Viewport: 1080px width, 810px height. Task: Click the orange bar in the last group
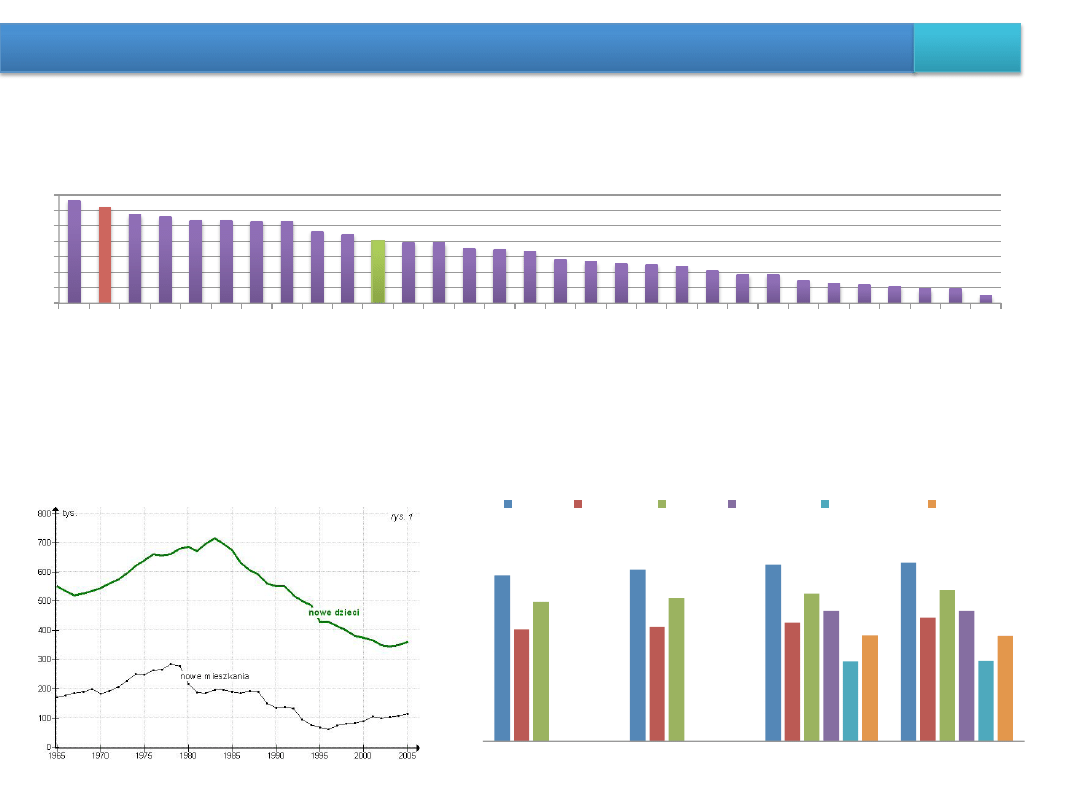[x=1005, y=688]
